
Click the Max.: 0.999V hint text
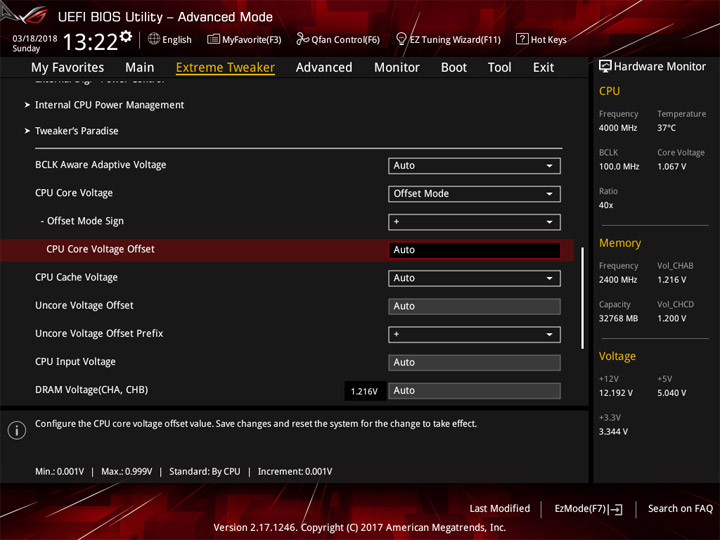(127, 472)
